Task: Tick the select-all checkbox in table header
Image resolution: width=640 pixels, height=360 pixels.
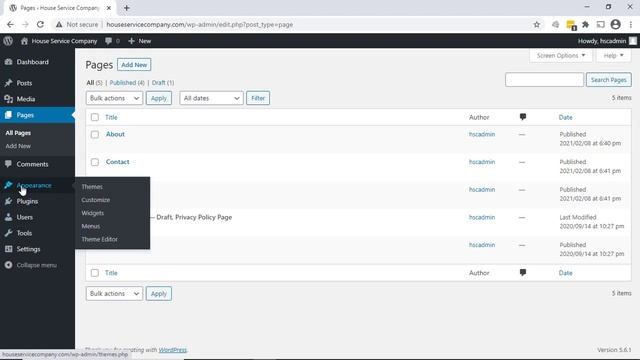Action: pyautogui.click(x=95, y=117)
